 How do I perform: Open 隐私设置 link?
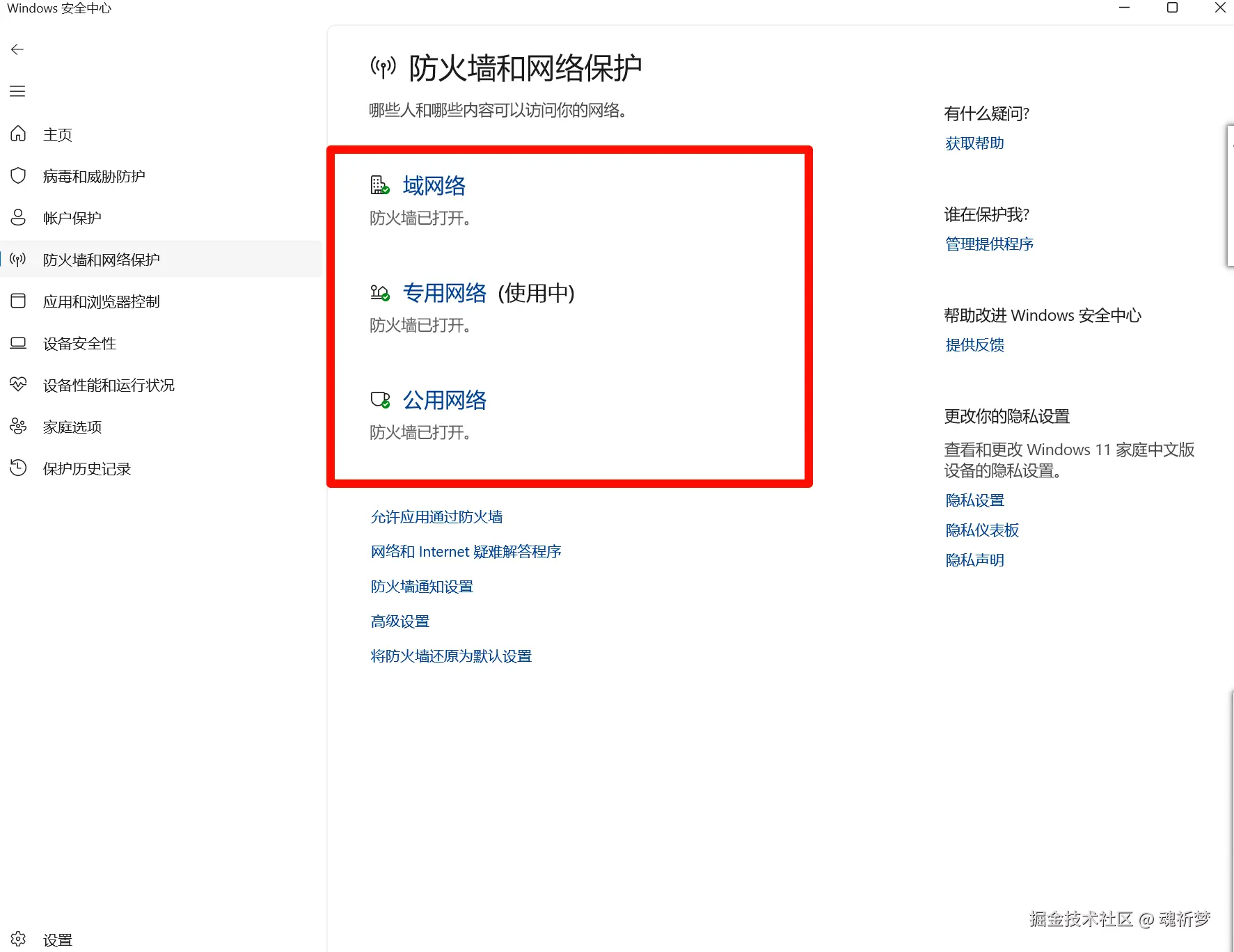(x=974, y=500)
